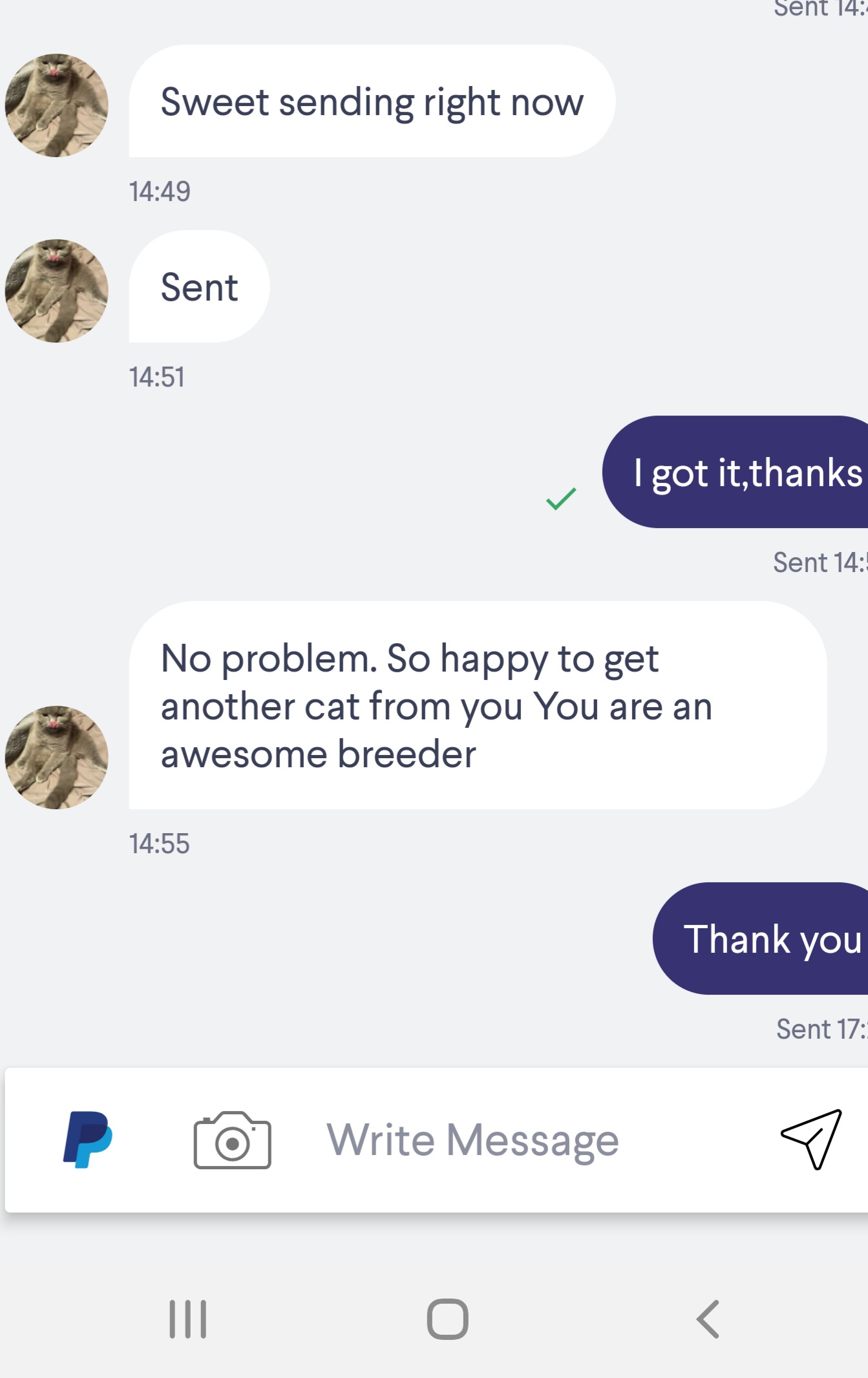The image size is (868, 1378).
Task: Tap "Sent 17:" status under Thank you
Action: [821, 1029]
